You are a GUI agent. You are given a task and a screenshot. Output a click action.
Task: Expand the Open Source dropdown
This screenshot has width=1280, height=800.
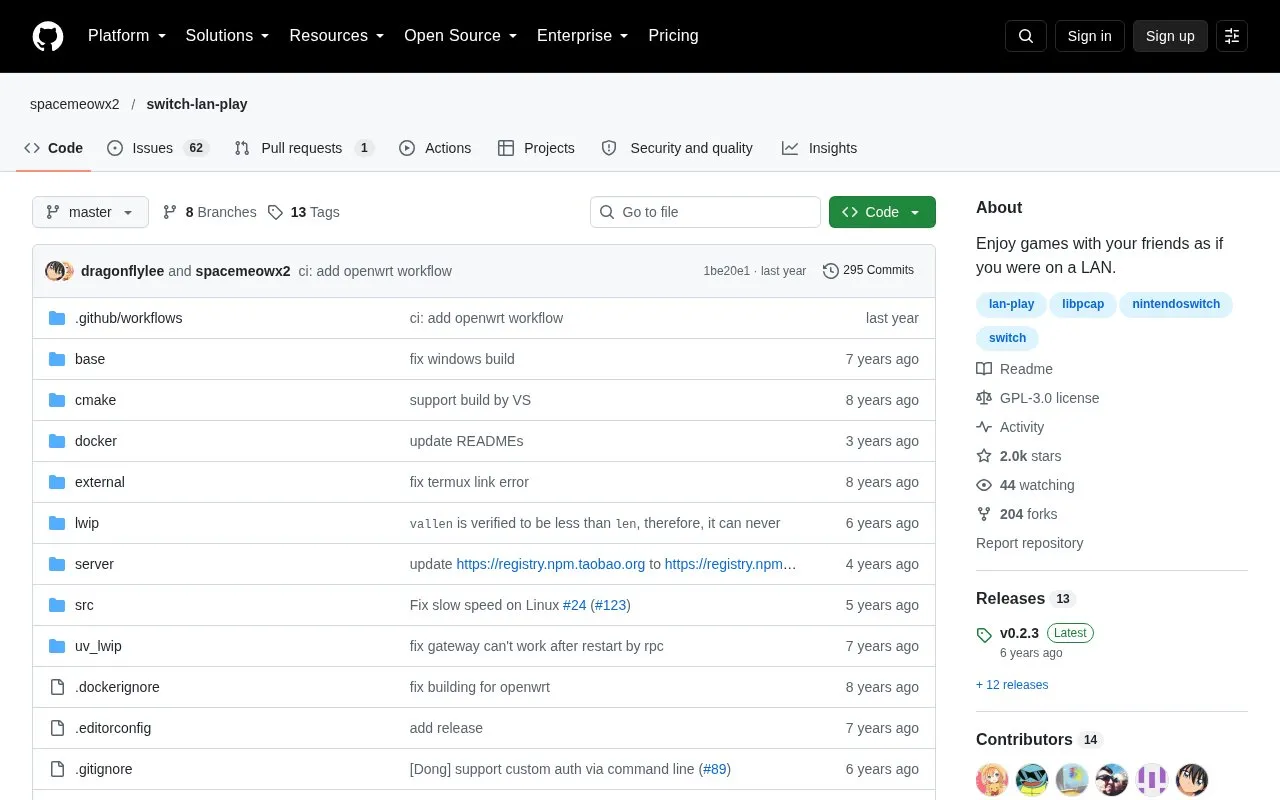[461, 36]
